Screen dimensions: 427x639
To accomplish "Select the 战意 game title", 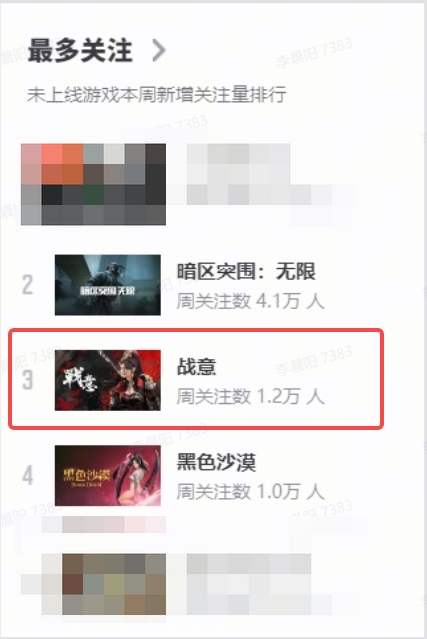I will click(x=196, y=366).
